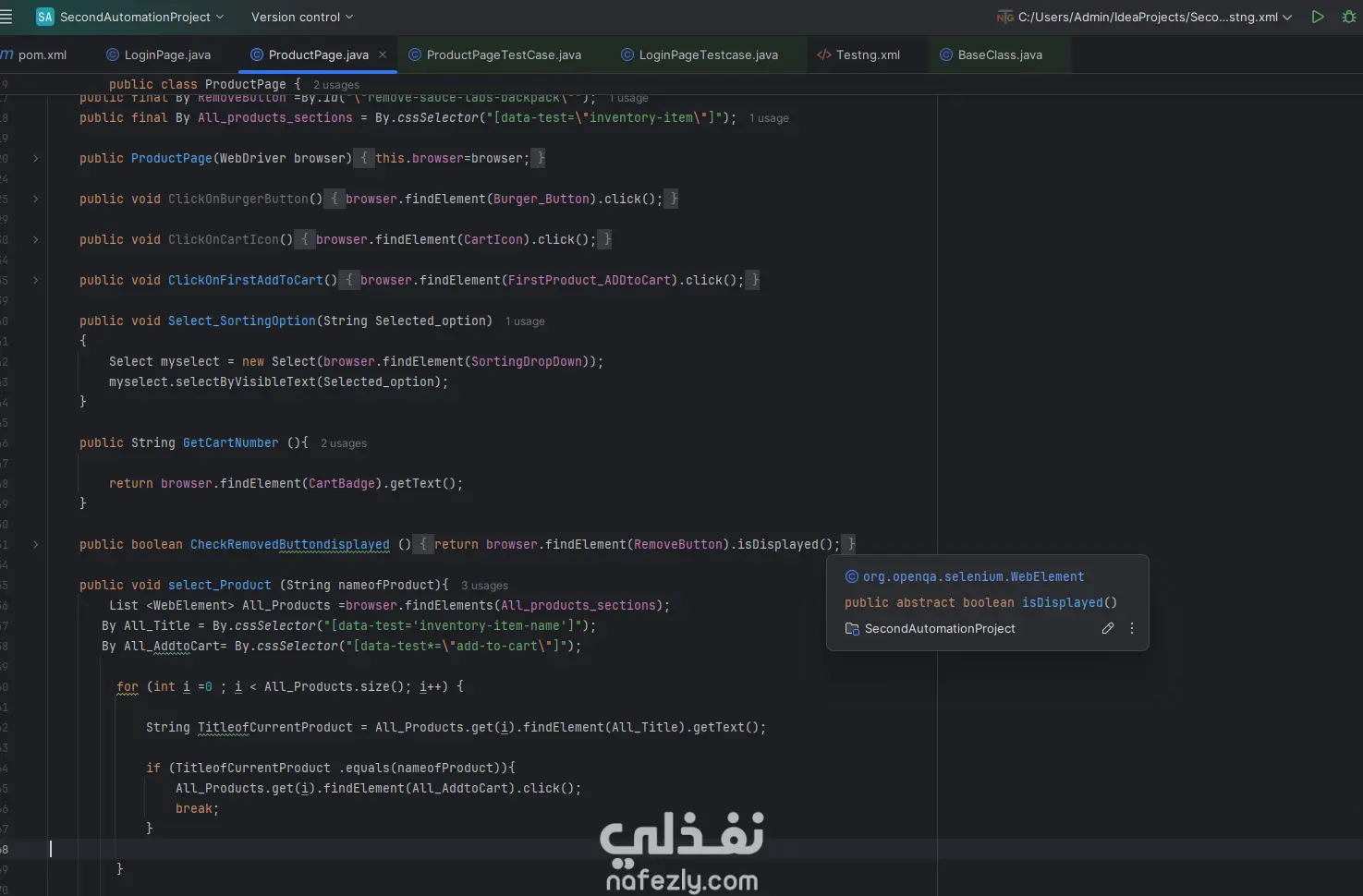Expand the ProductPage constructor fold arrow
This screenshot has width=1363, height=896.
click(x=36, y=158)
